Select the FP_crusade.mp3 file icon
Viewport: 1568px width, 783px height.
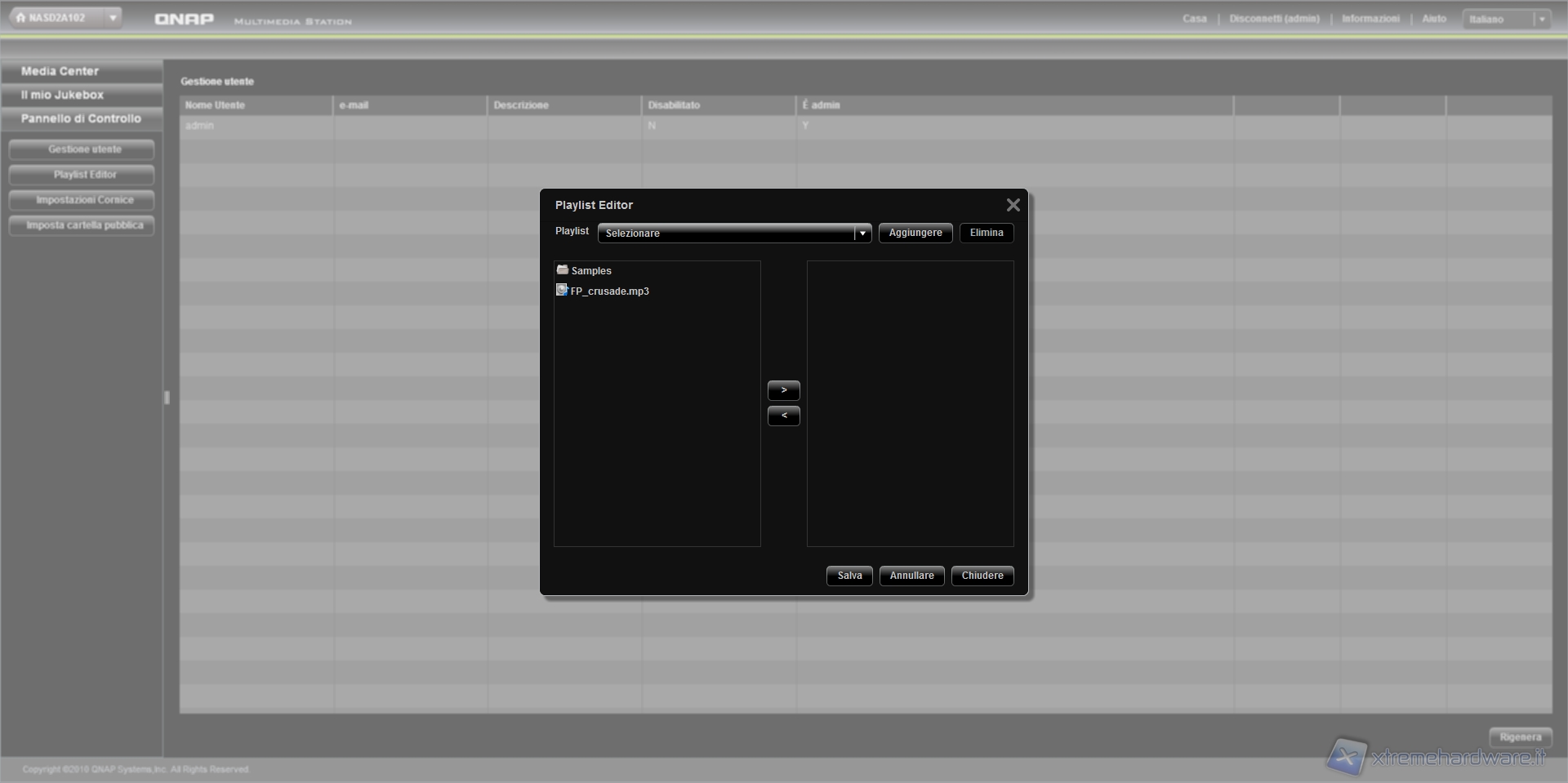(562, 290)
